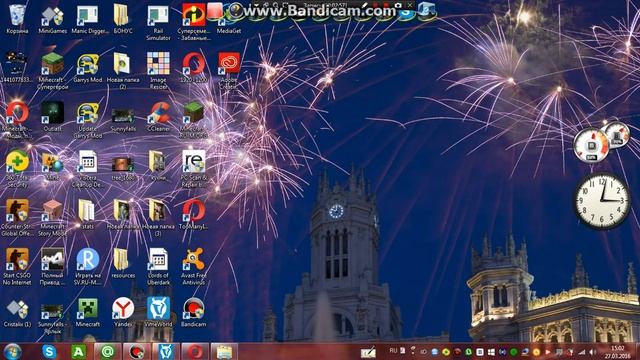Open the БОНУС folder
The width and height of the screenshot is (640, 360).
tap(122, 19)
